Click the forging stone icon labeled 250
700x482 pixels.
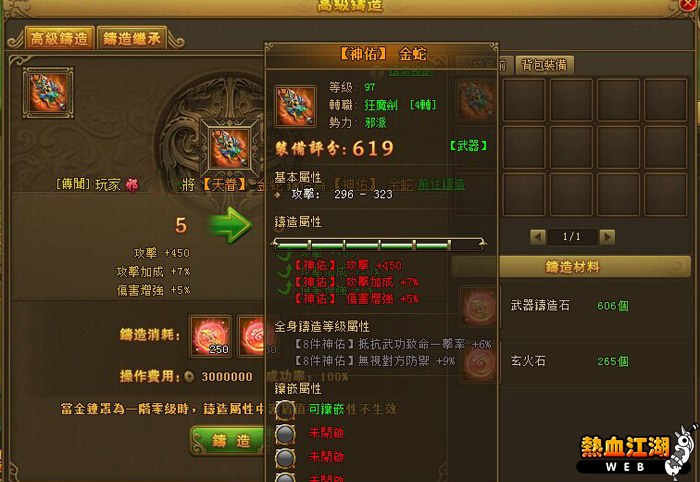click(x=210, y=337)
